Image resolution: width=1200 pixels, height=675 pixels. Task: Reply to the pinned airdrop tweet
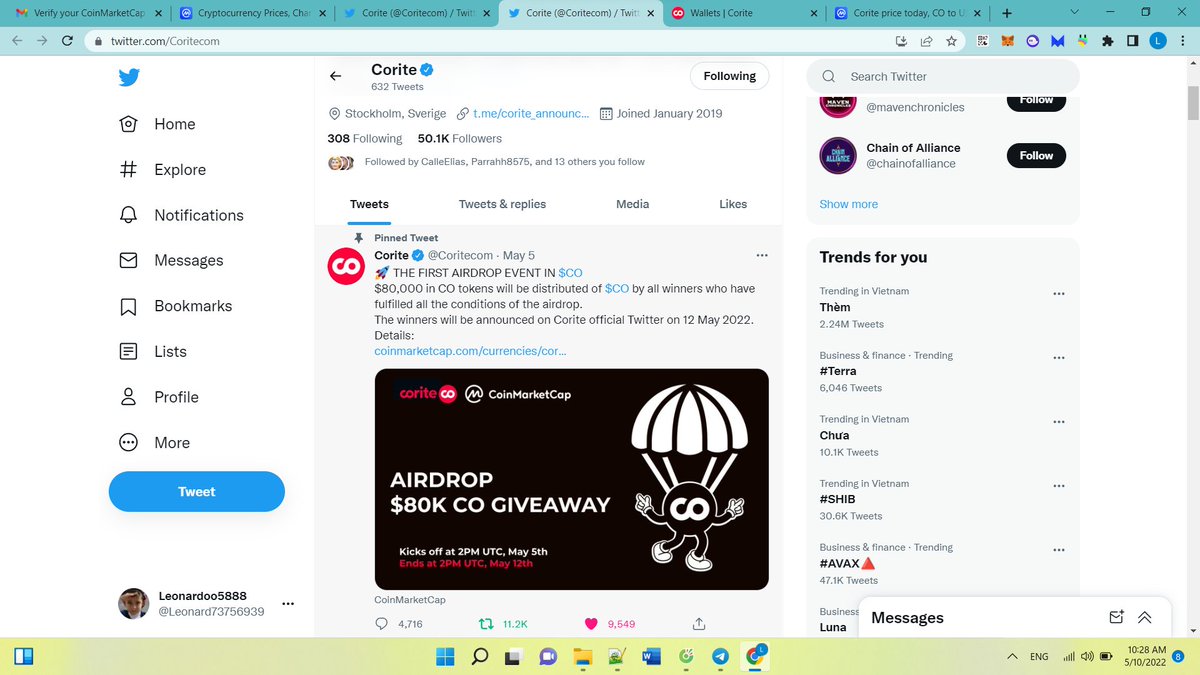coord(381,623)
